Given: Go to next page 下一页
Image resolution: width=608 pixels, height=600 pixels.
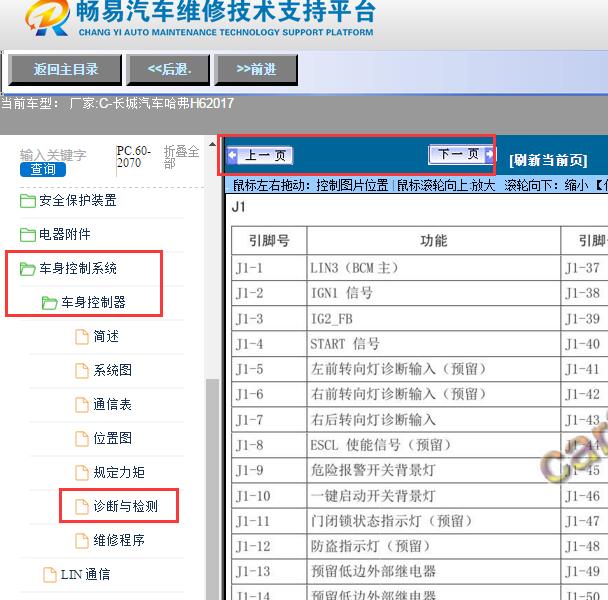Looking at the screenshot, I should (x=461, y=154).
